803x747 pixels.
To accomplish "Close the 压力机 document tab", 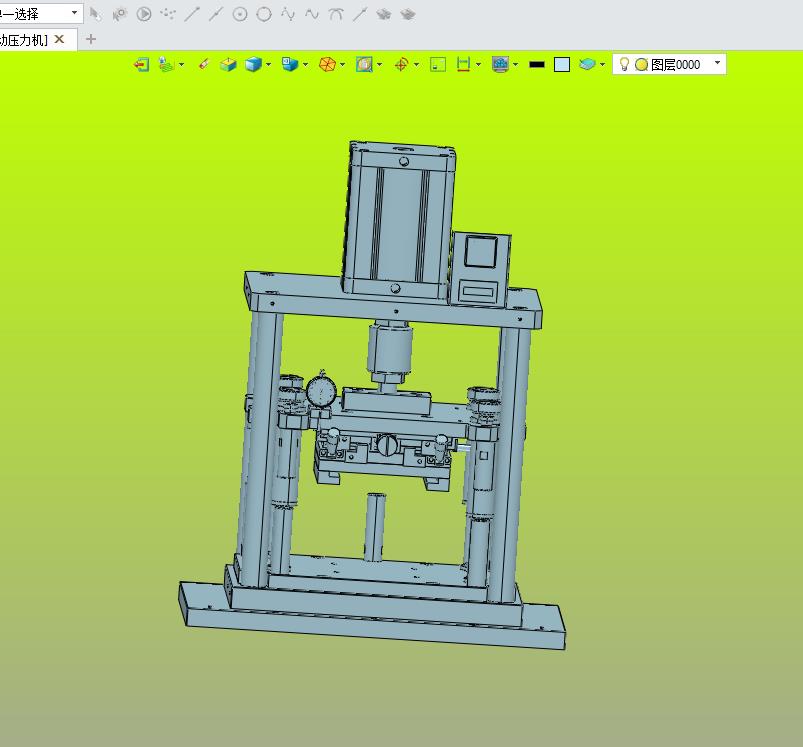I will click(x=59, y=39).
